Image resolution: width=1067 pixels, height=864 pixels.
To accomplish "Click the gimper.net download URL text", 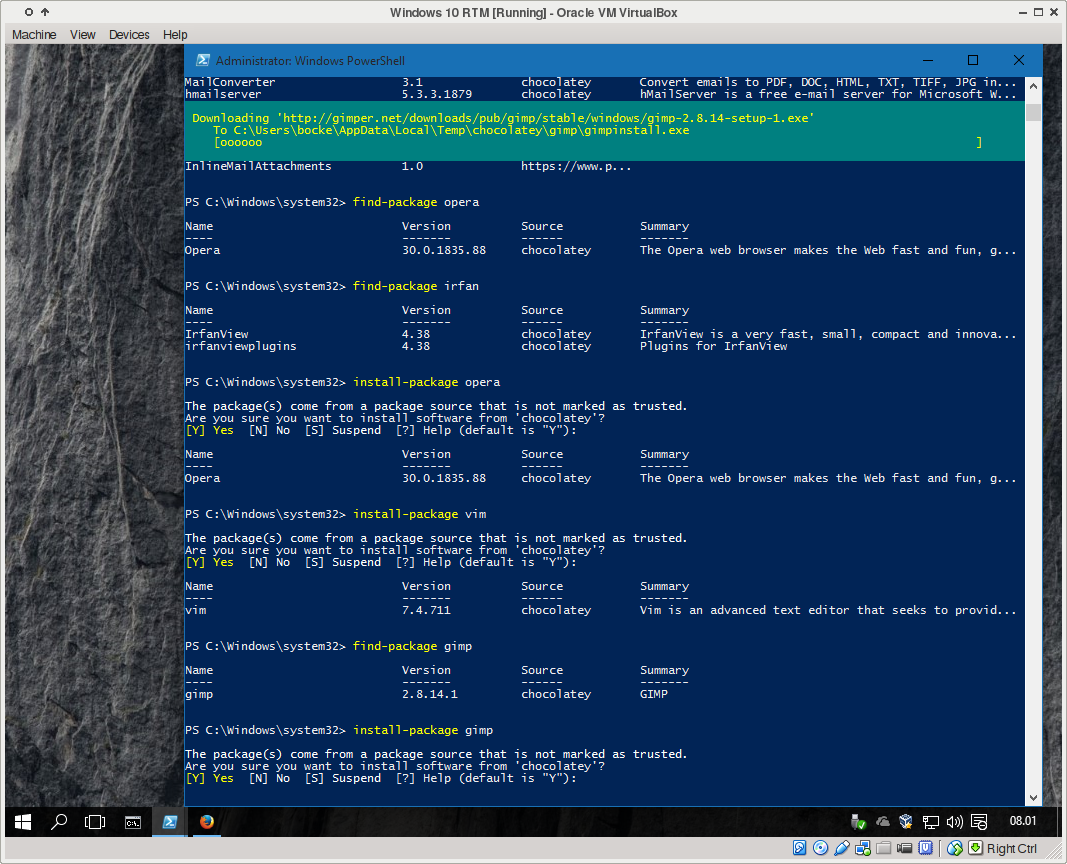I will pos(545,118).
